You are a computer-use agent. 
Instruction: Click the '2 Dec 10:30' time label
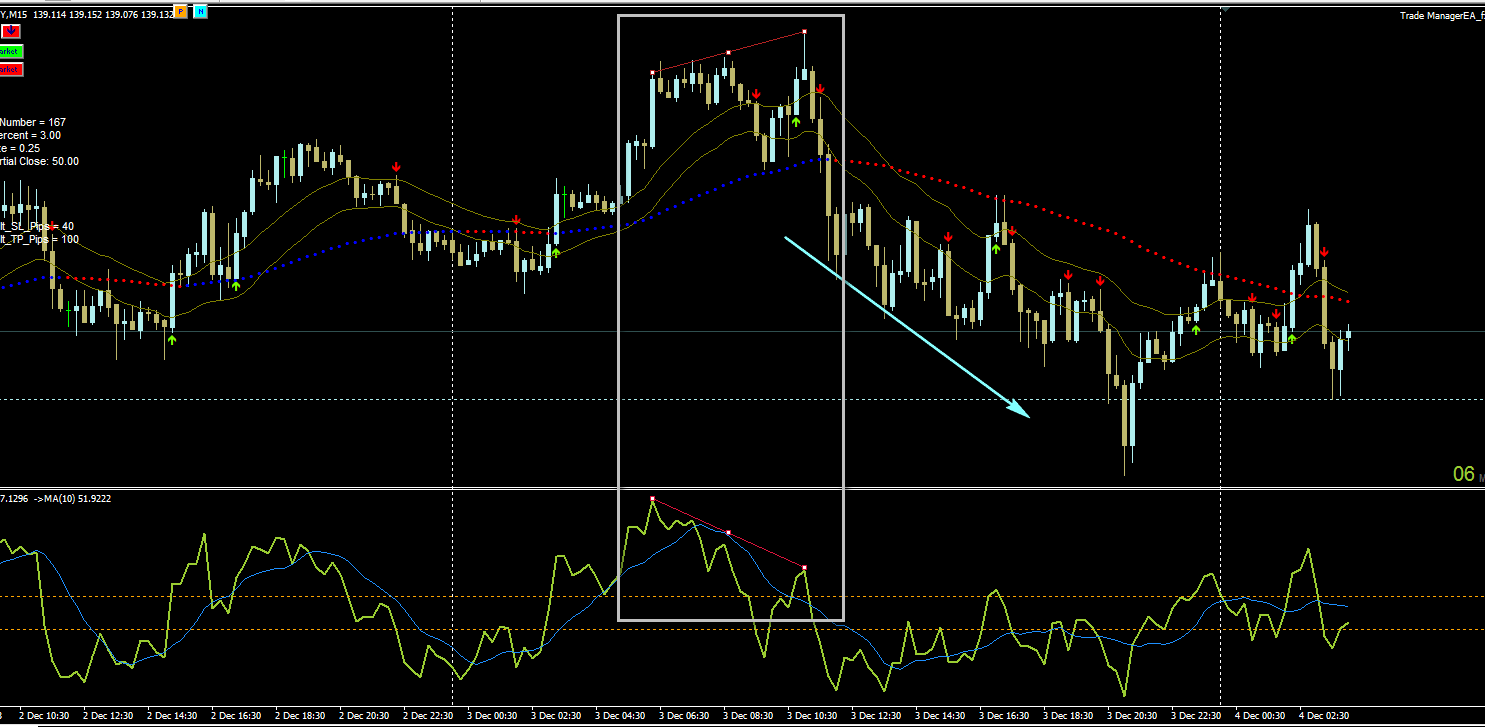pyautogui.click(x=42, y=716)
